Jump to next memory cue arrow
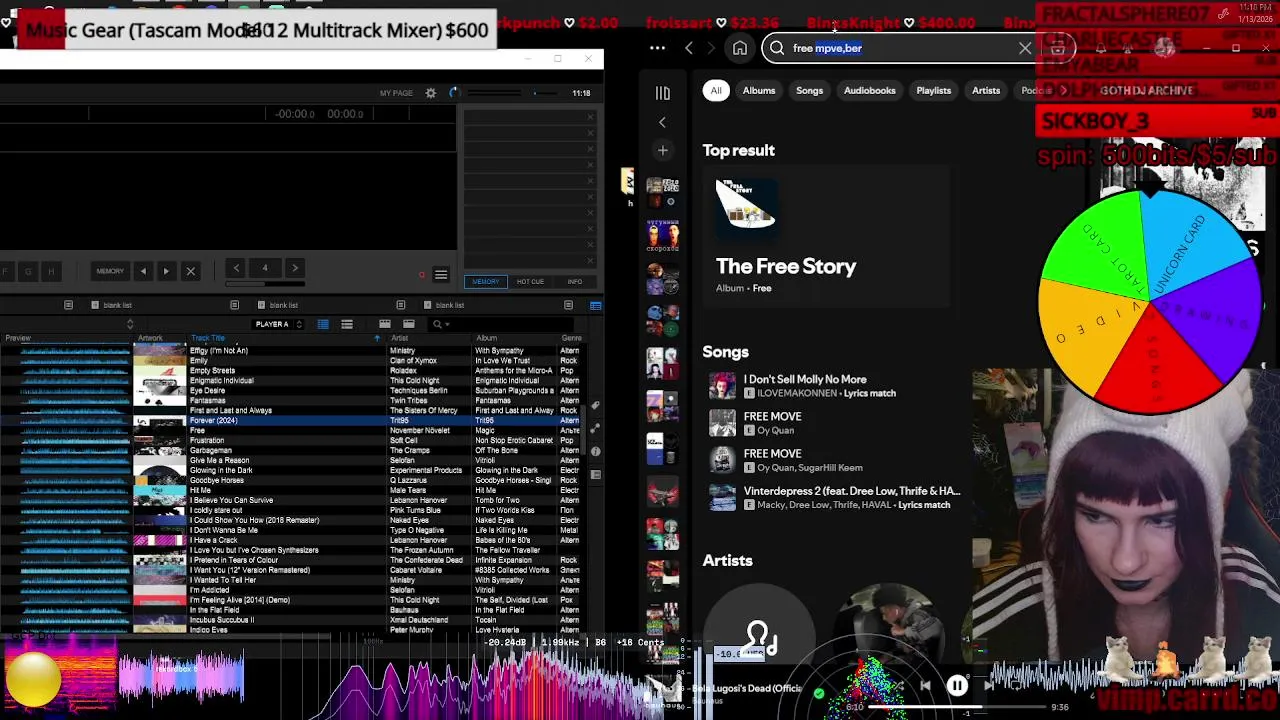 [x=166, y=271]
